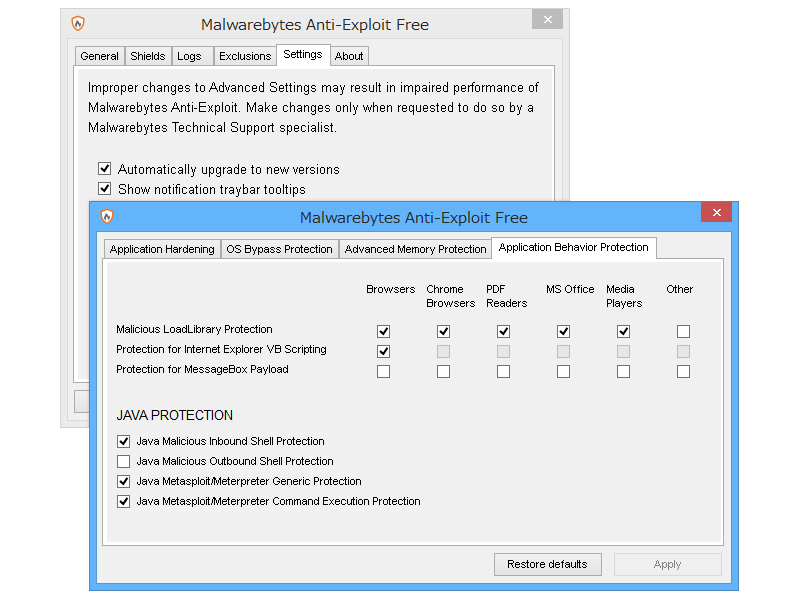Uncheck Internet Explorer VB Scripting protection for Browsers
Screen dimensions: 800x600
pyautogui.click(x=384, y=352)
